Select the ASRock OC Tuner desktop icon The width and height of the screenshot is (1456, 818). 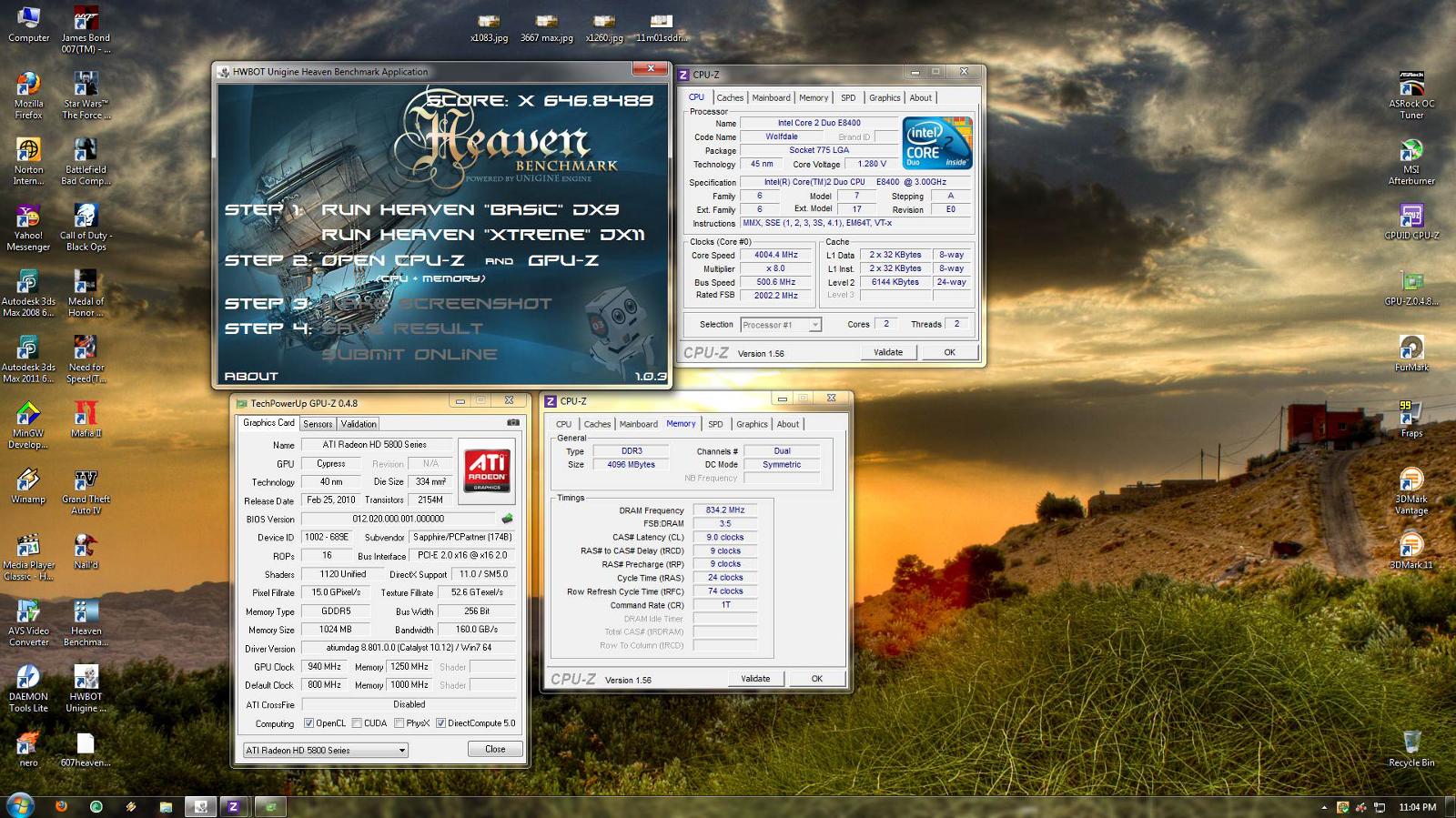point(1411,96)
